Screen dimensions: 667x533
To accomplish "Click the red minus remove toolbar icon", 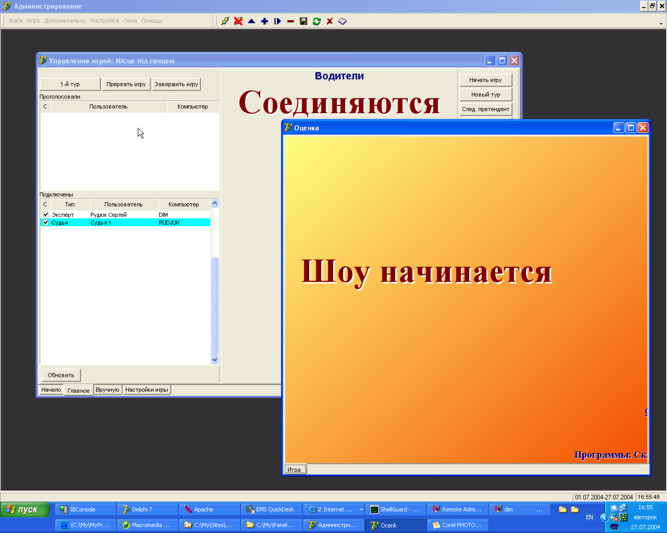I will [x=290, y=21].
